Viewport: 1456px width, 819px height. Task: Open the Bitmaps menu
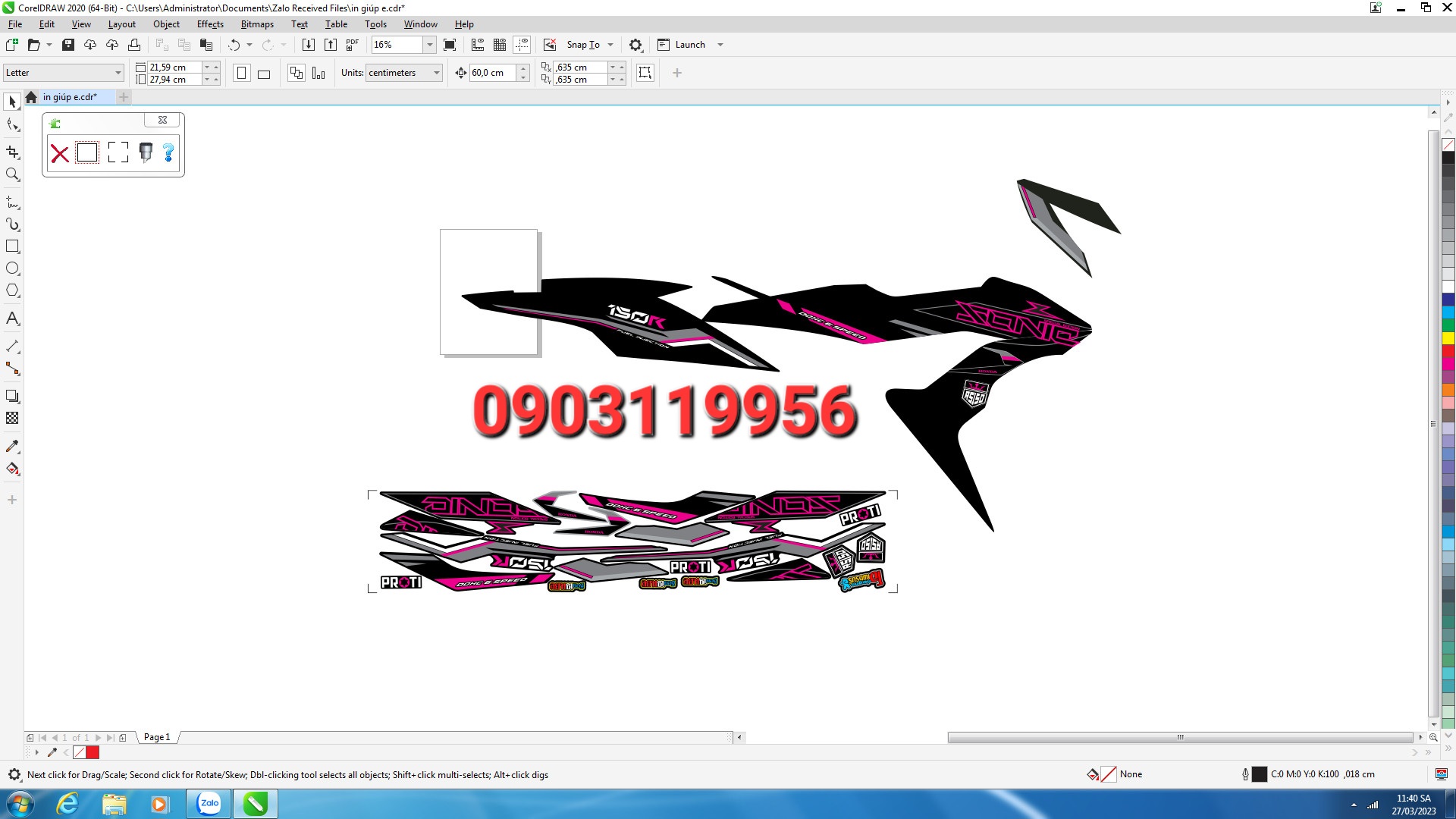point(257,24)
